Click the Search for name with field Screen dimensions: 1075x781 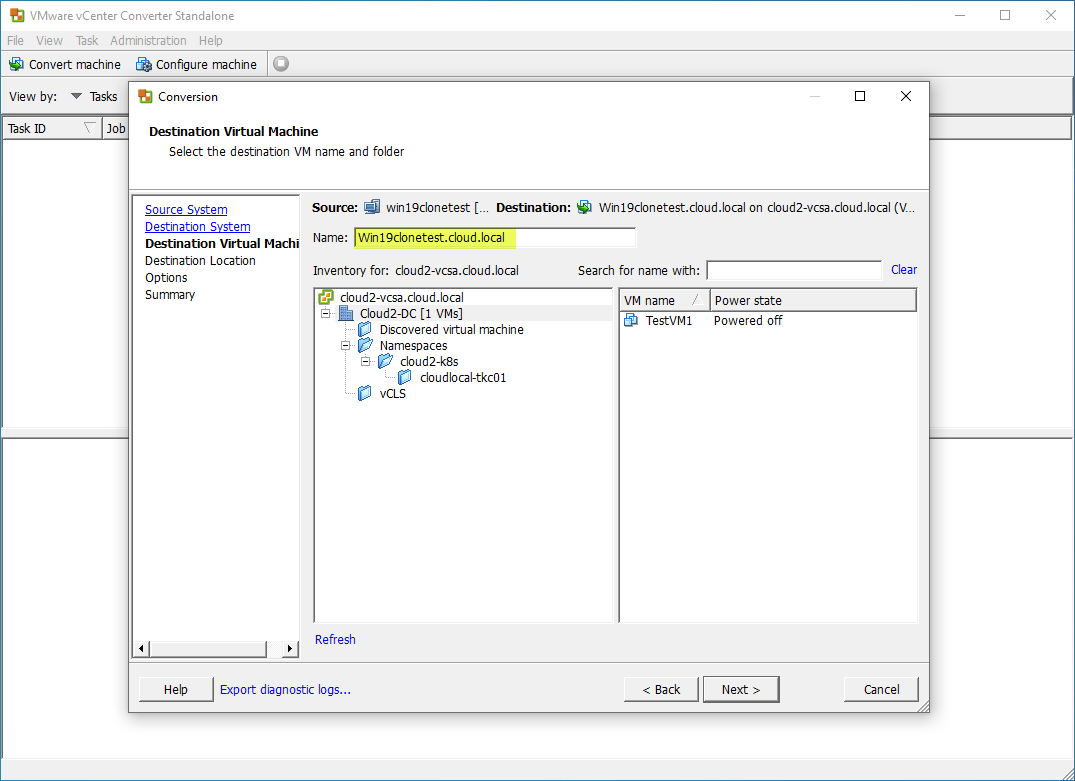(794, 270)
